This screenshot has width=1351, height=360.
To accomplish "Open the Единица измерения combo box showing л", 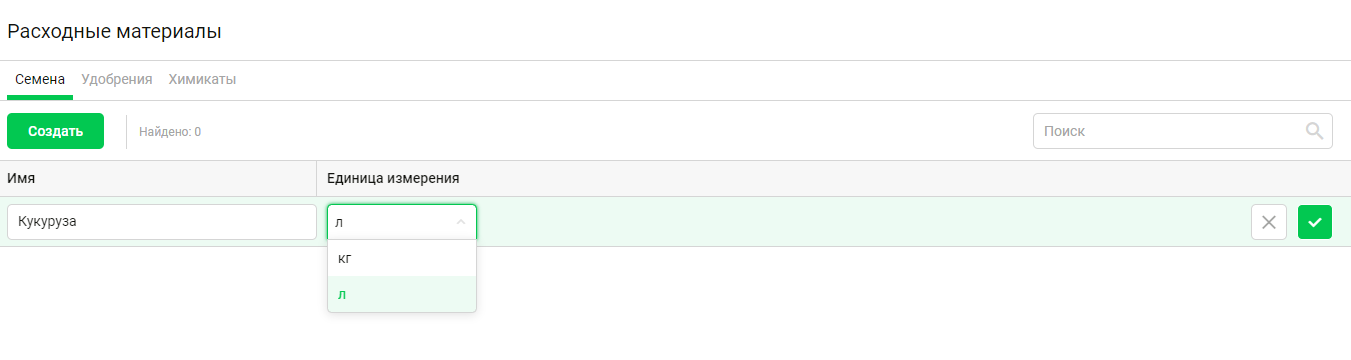I will 402,222.
